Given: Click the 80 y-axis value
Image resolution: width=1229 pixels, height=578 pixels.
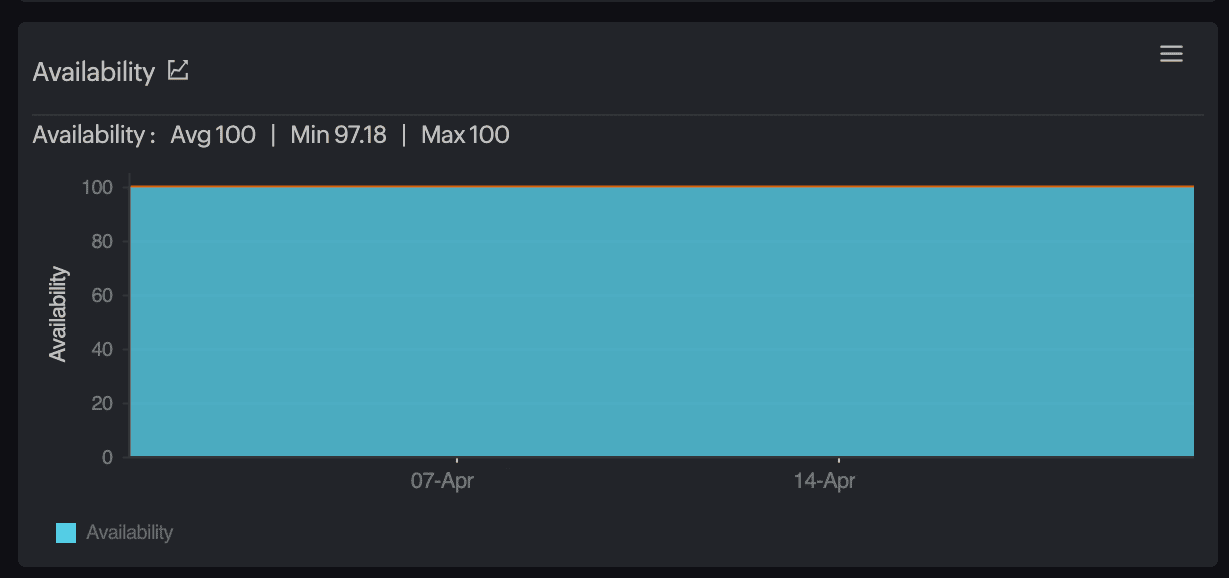Looking at the screenshot, I should 104,242.
